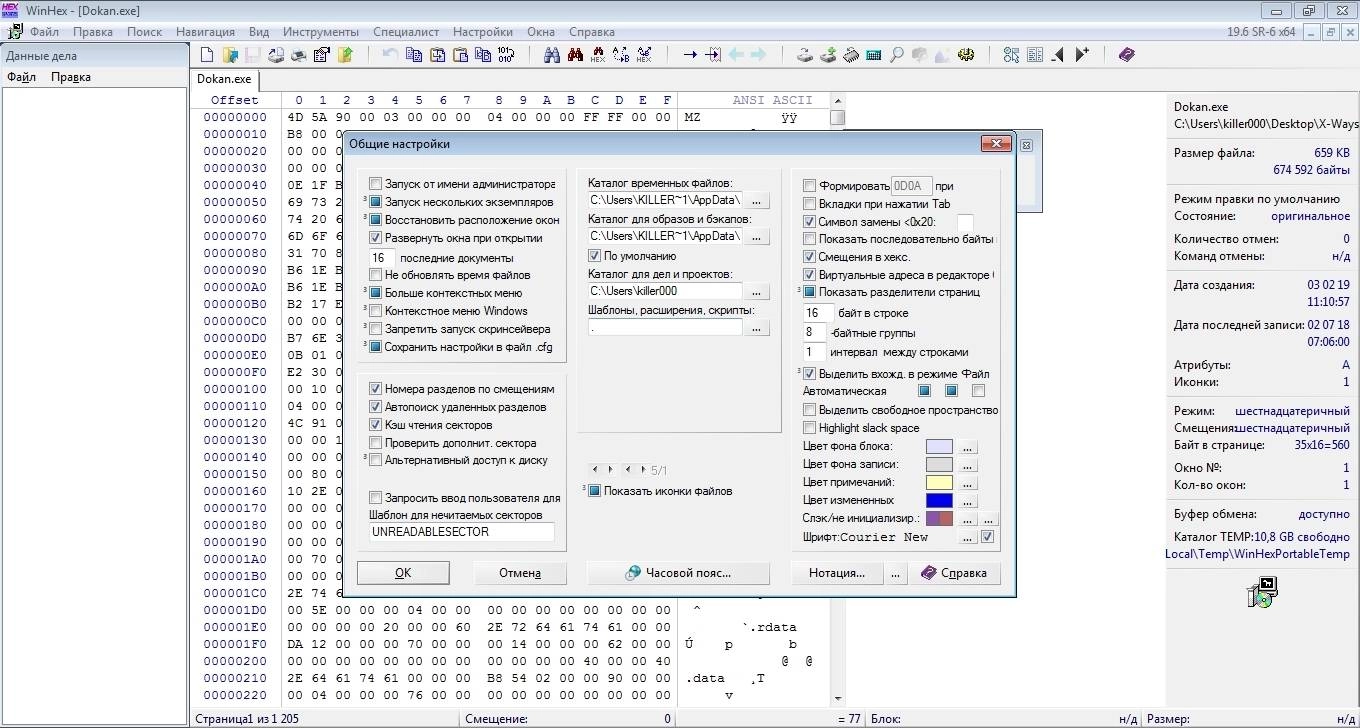The width and height of the screenshot is (1360, 728).
Task: Enable 'Запретить запуск скринсейвера' checkbox
Action: (x=376, y=329)
